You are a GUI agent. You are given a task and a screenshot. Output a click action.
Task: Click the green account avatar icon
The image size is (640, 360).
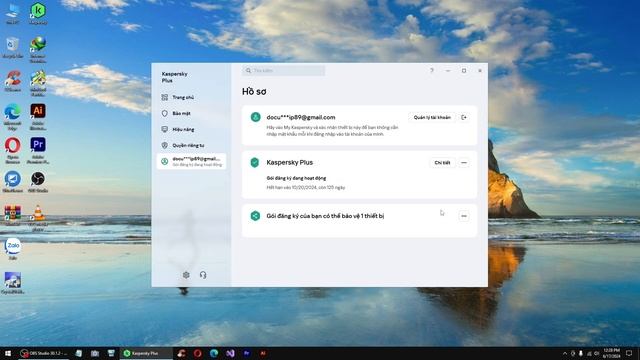point(256,117)
